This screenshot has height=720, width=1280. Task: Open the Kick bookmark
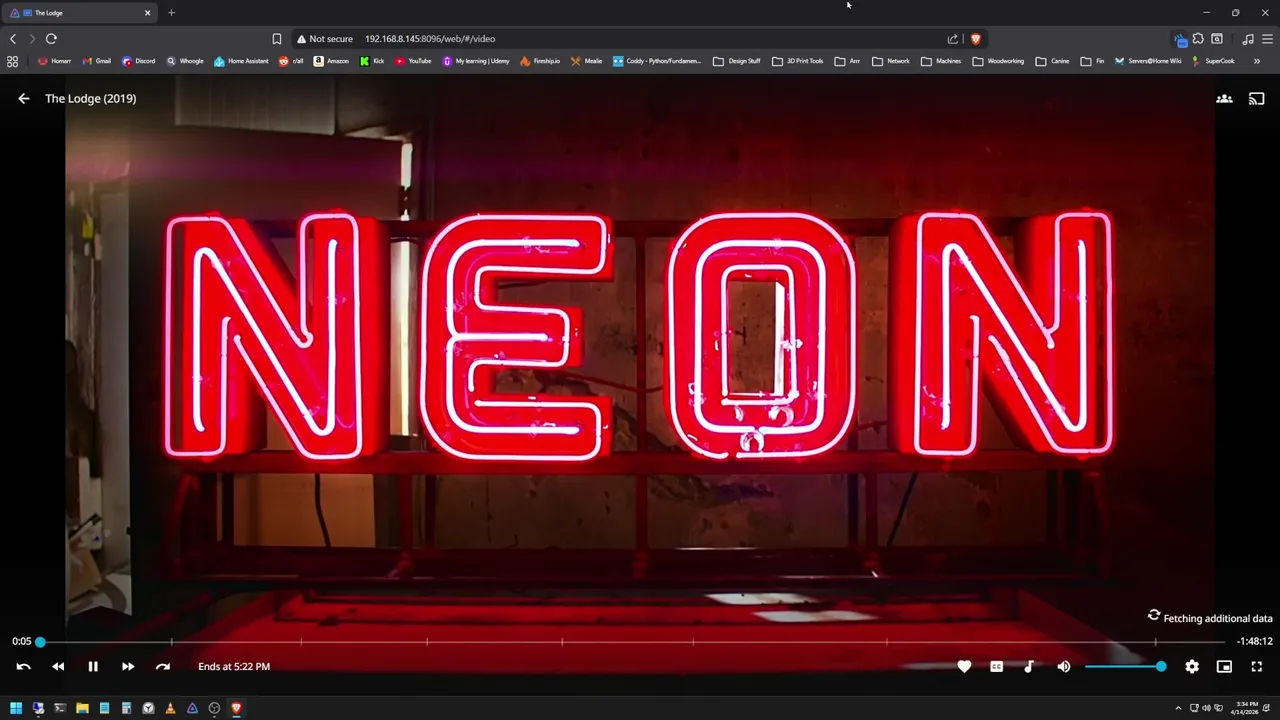pos(372,61)
